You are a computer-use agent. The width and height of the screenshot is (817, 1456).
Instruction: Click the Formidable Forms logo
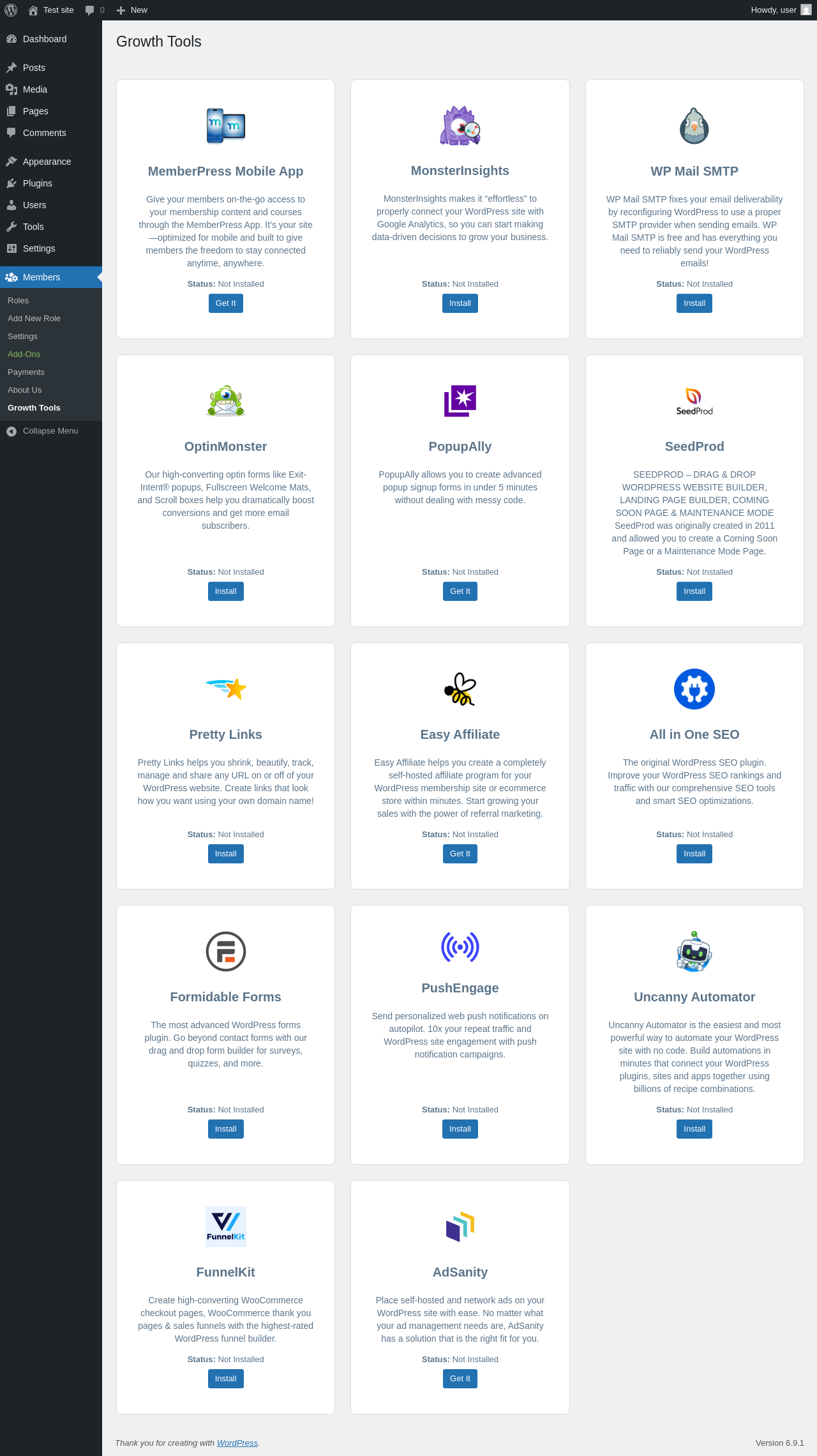click(x=226, y=952)
